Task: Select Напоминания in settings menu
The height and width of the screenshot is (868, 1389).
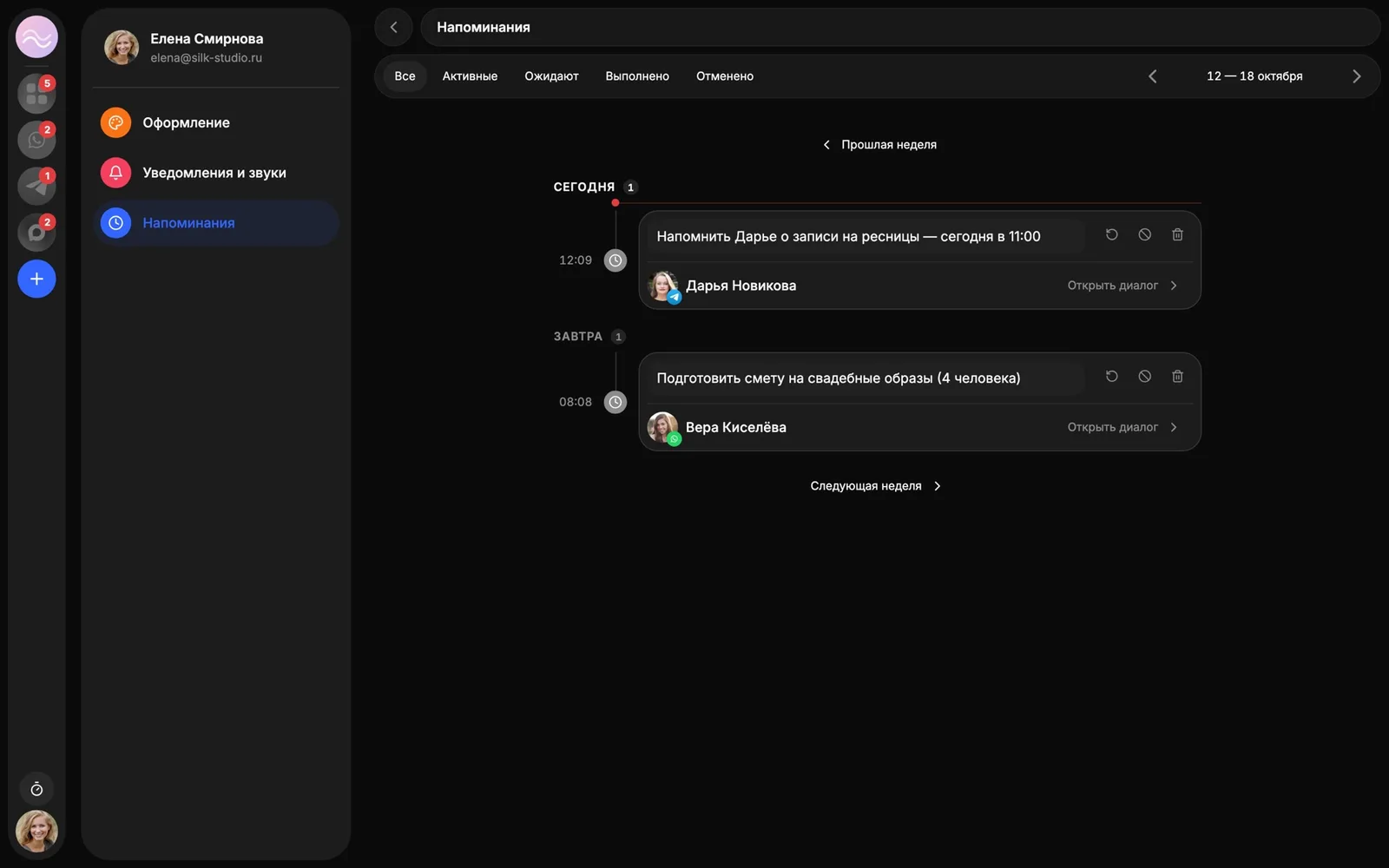Action: tap(215, 223)
